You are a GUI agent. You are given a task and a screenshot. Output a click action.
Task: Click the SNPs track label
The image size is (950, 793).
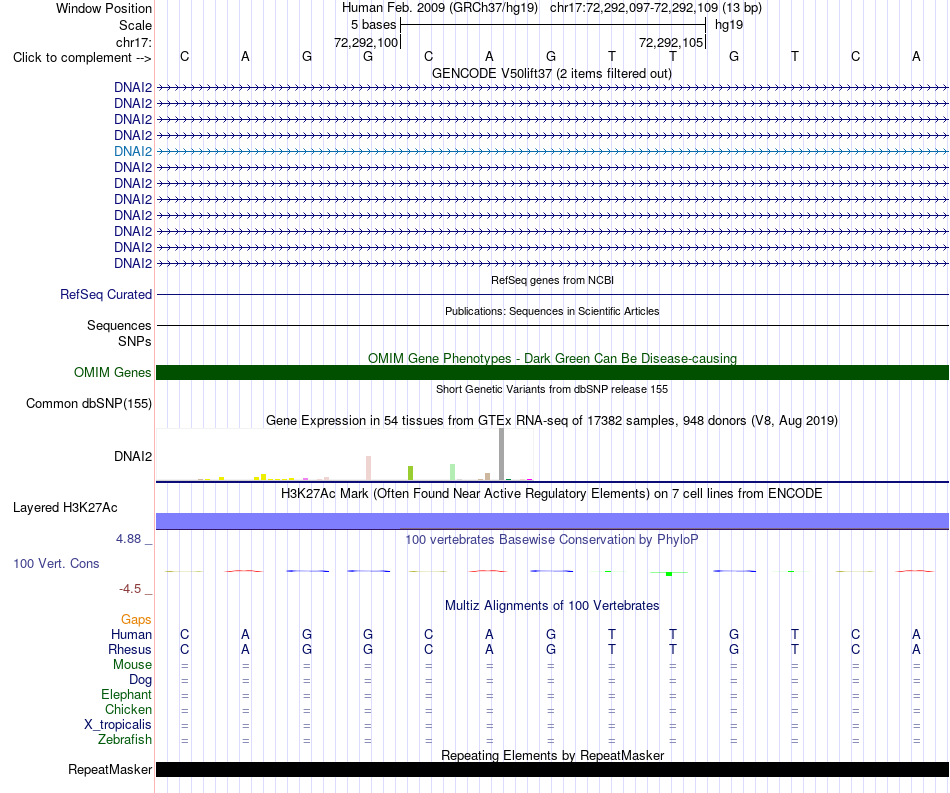tap(135, 341)
